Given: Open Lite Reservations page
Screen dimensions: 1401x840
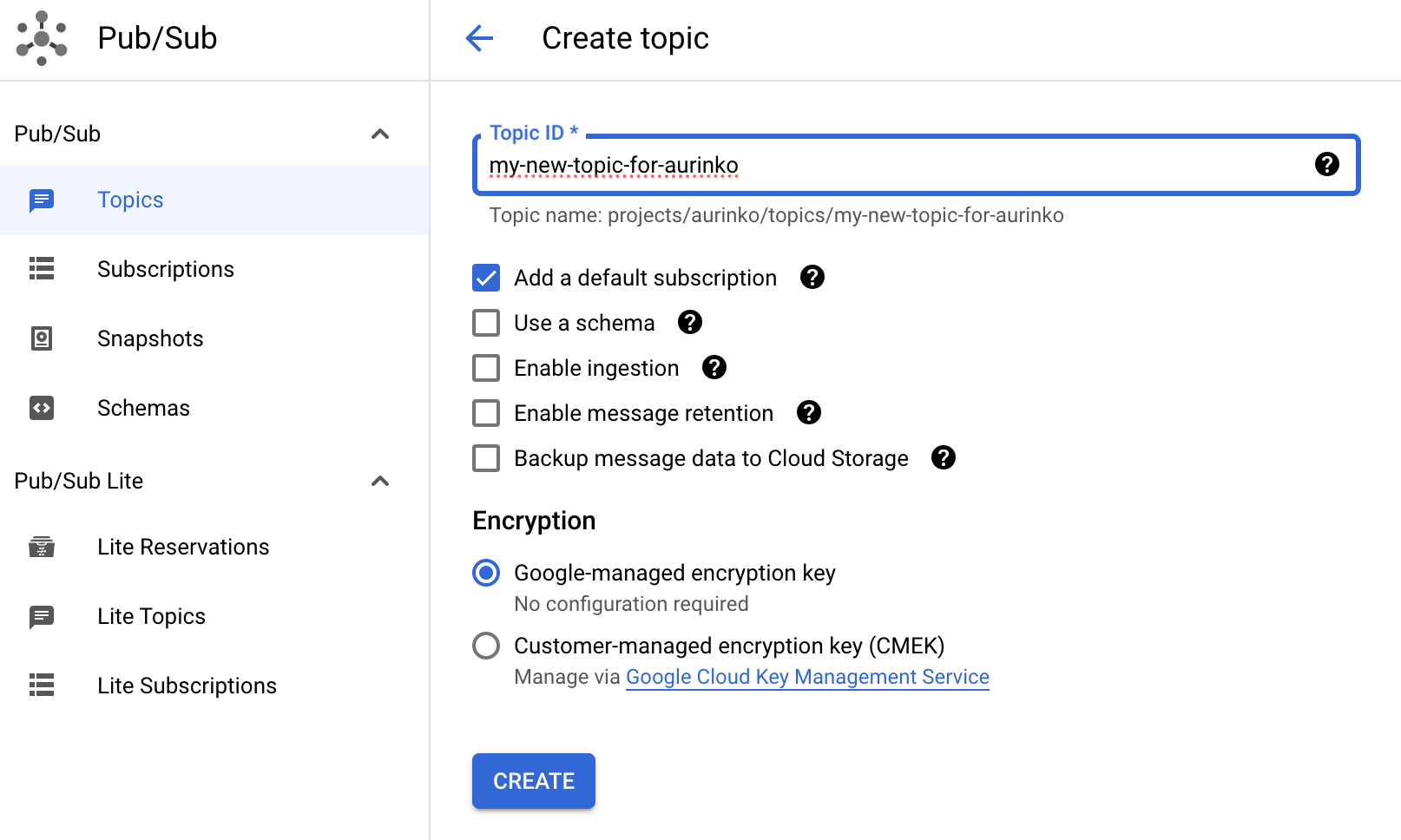Looking at the screenshot, I should 214,547.
